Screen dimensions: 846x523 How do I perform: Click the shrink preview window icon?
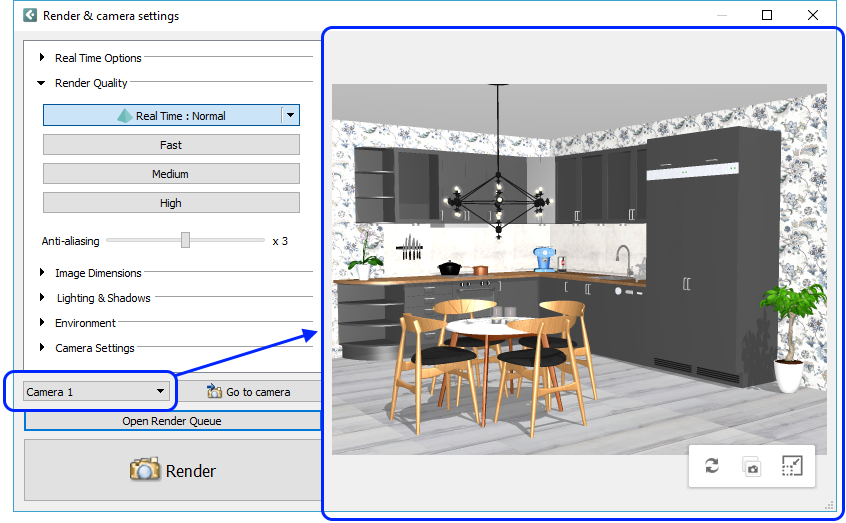(x=792, y=465)
